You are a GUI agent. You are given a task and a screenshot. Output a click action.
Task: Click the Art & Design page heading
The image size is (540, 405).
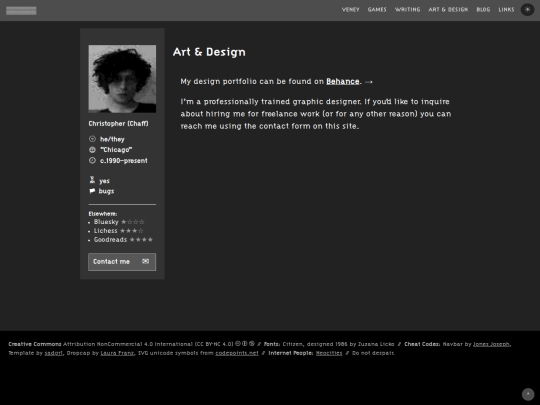pos(209,52)
